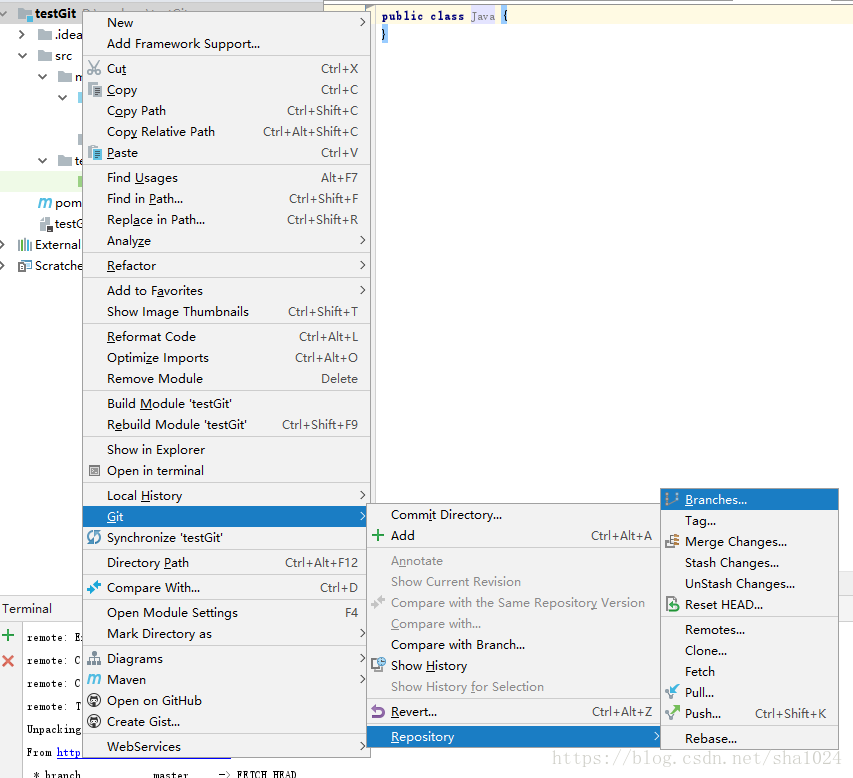Click the Terminal new session plus icon
This screenshot has width=853, height=778.
point(8,635)
